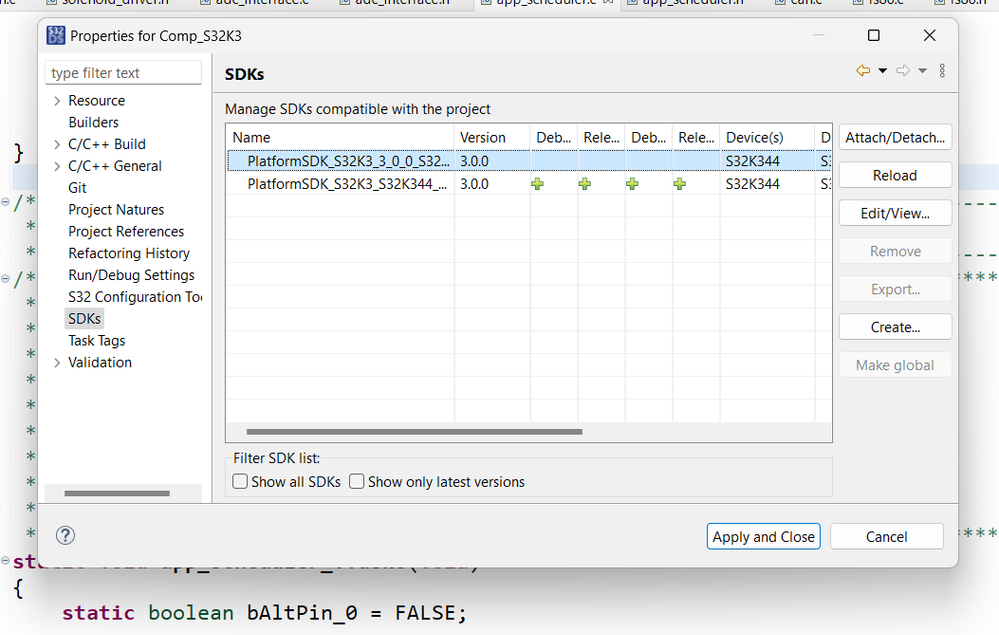
Task: Click 3.0.0 version cell in second row
Action: pos(475,184)
